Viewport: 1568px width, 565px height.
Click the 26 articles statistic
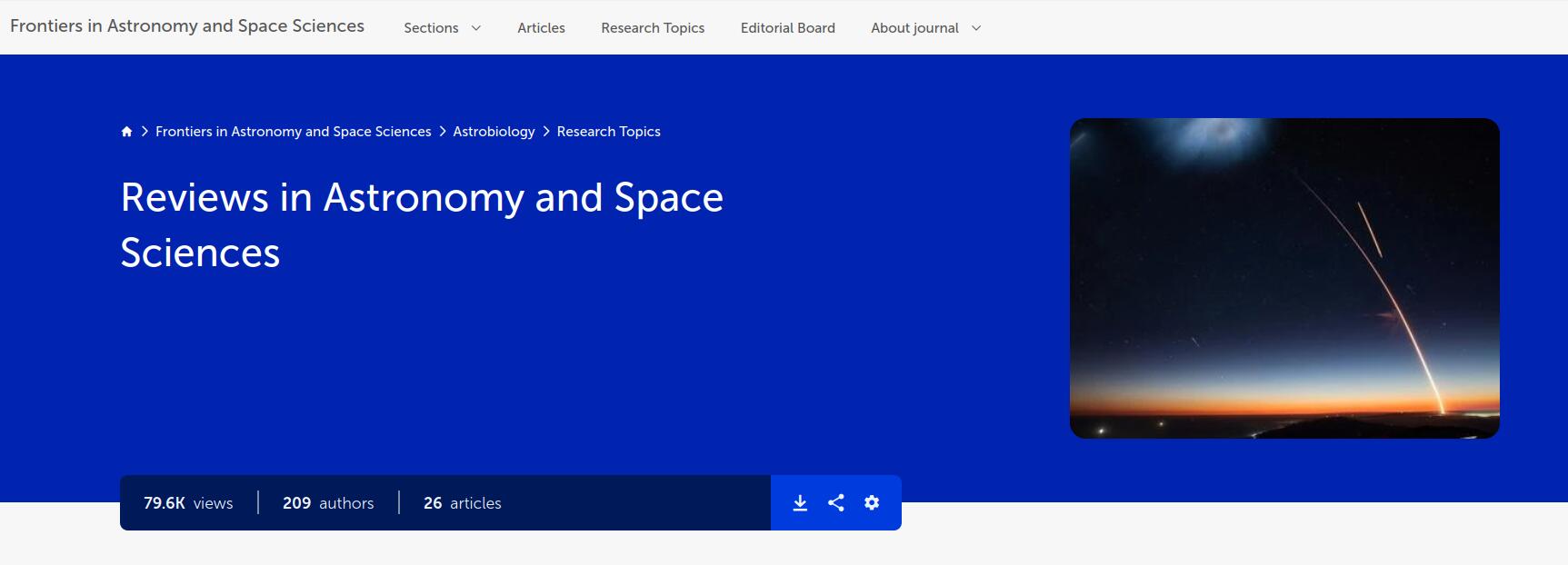[462, 503]
